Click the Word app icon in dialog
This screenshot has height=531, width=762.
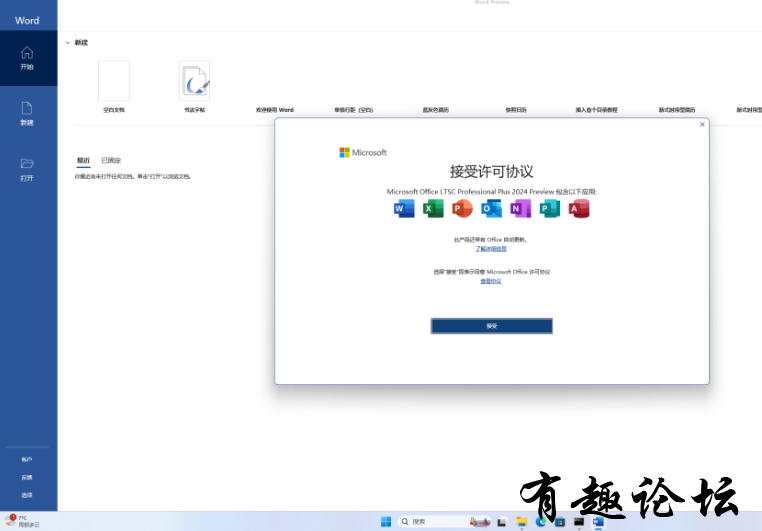pos(404,208)
